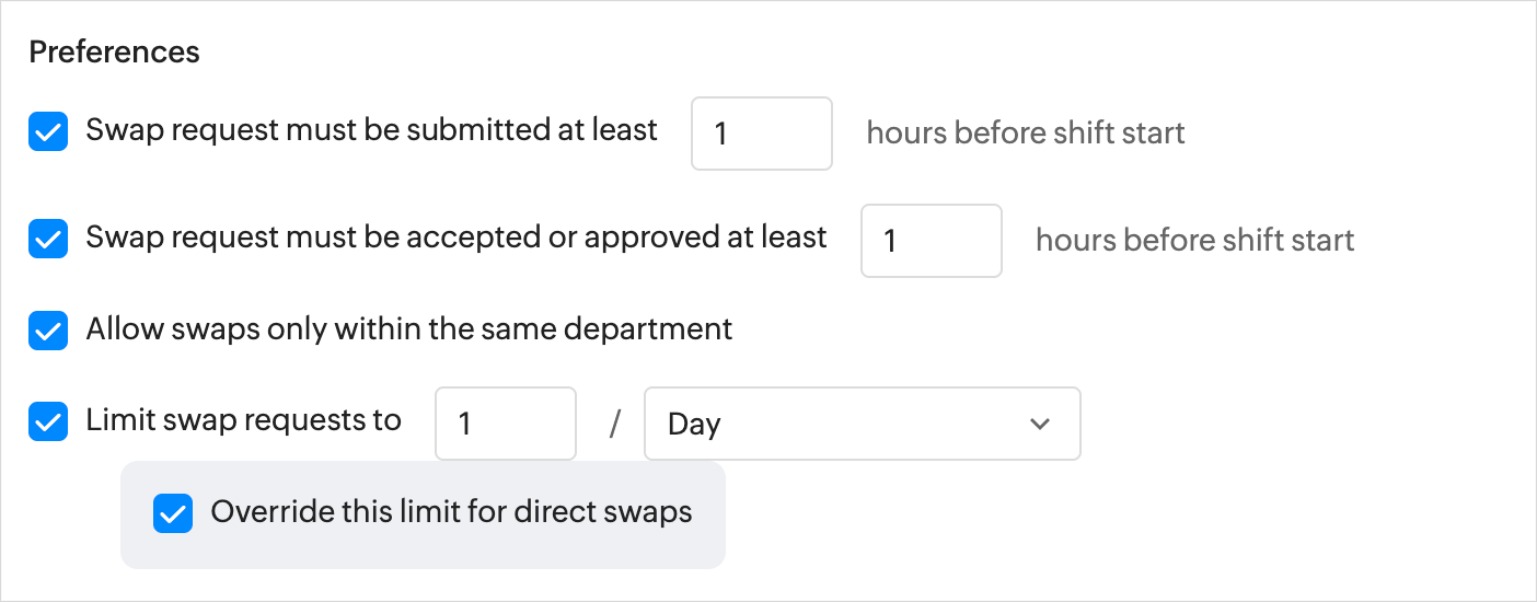1537x602 pixels.
Task: Click the accepted or approved hours input
Action: (x=931, y=240)
